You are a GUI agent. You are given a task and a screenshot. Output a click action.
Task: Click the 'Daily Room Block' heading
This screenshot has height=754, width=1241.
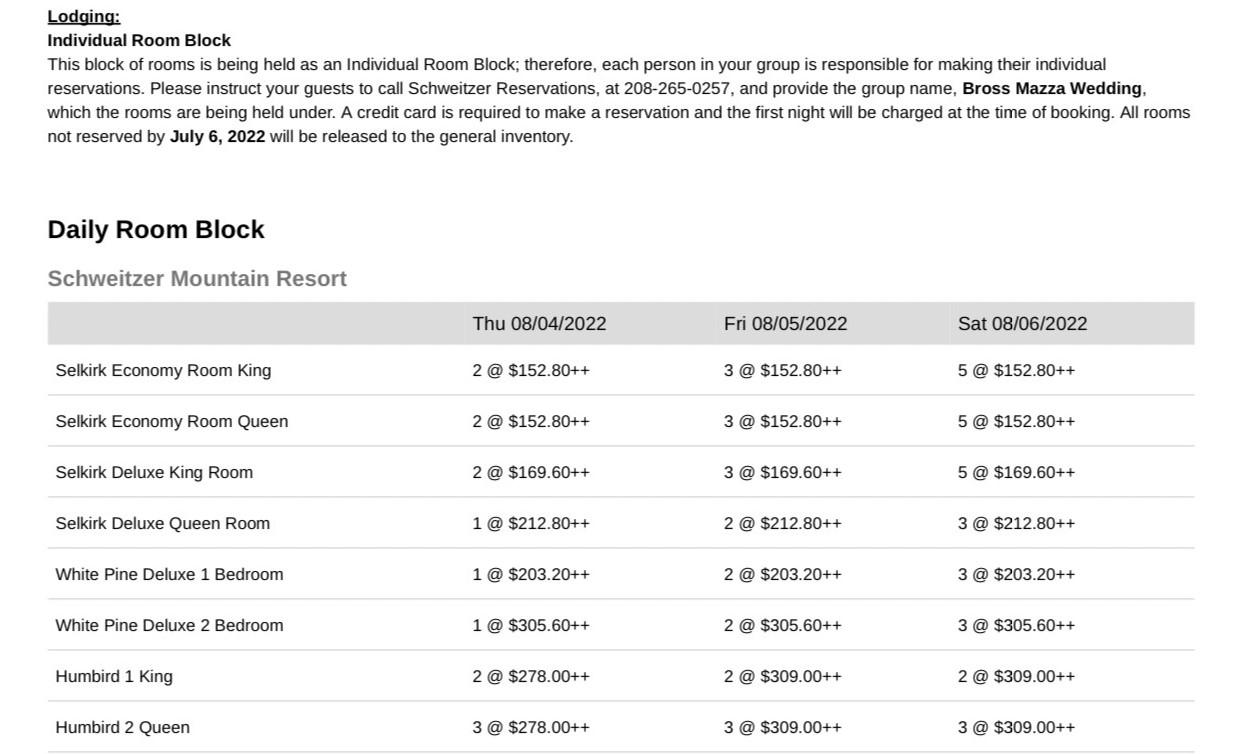156,229
